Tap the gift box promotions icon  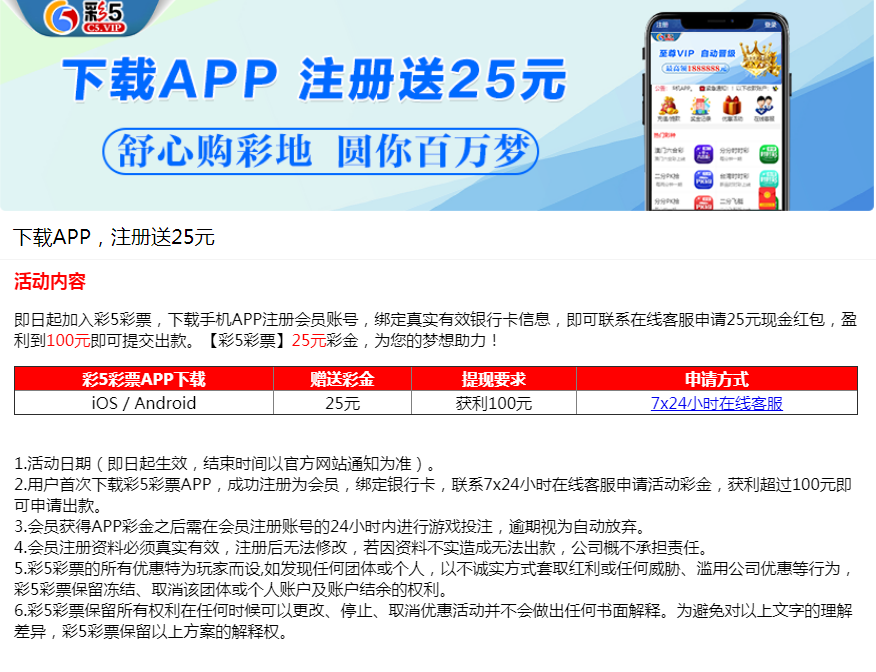click(732, 105)
